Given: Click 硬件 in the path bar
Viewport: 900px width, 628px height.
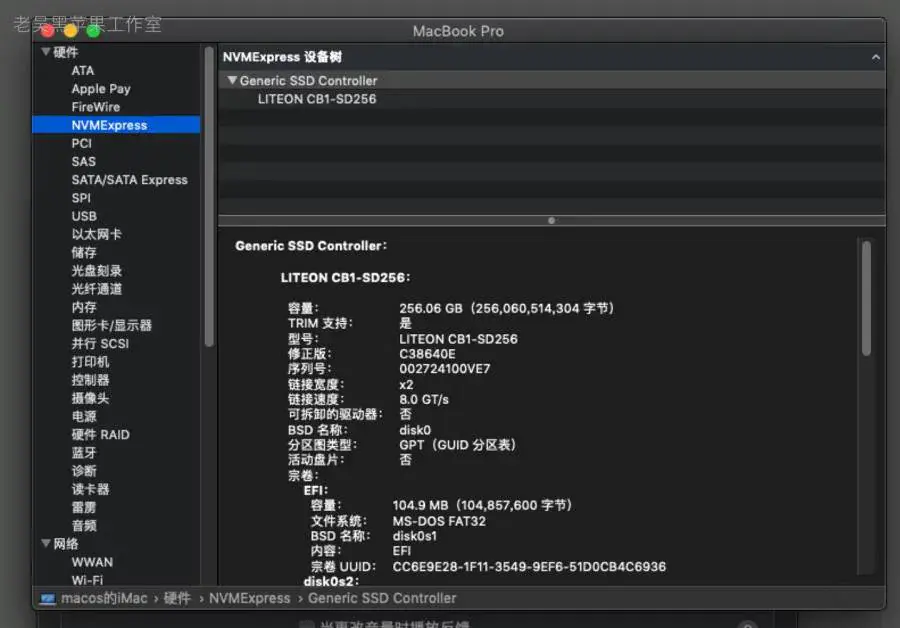Looking at the screenshot, I should 177,598.
